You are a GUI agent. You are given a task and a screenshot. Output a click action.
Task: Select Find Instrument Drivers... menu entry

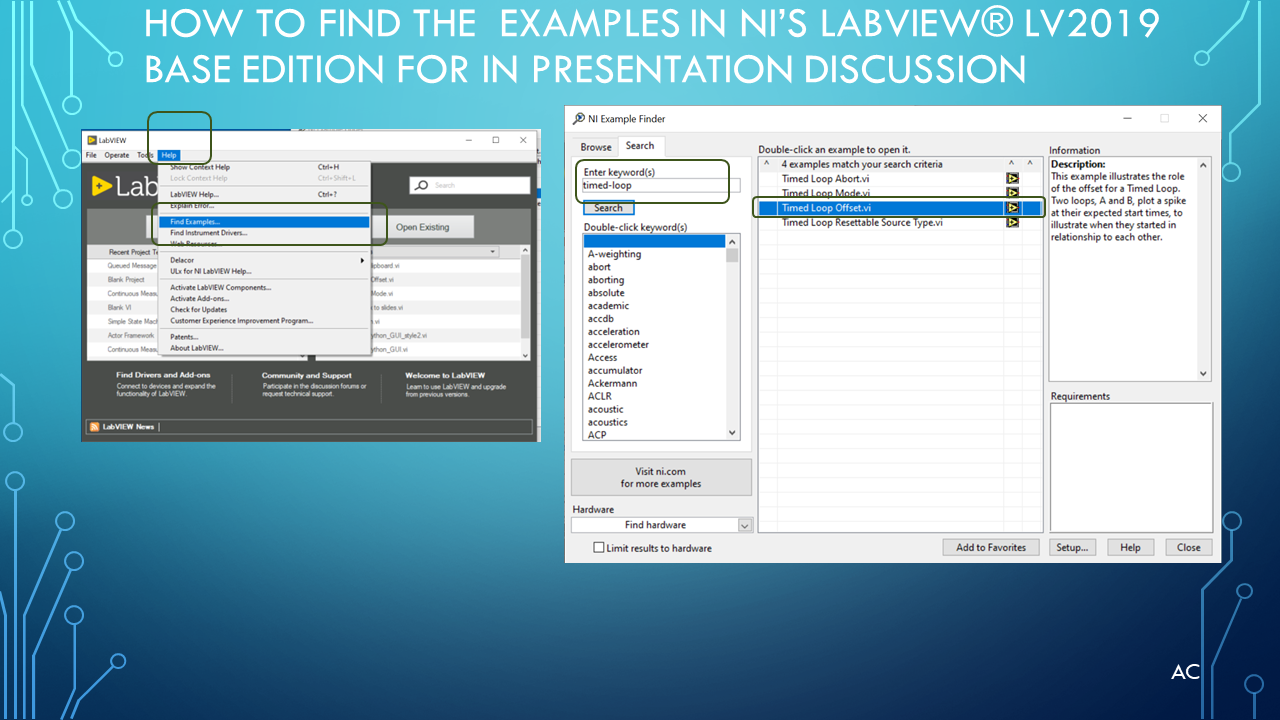tap(208, 233)
